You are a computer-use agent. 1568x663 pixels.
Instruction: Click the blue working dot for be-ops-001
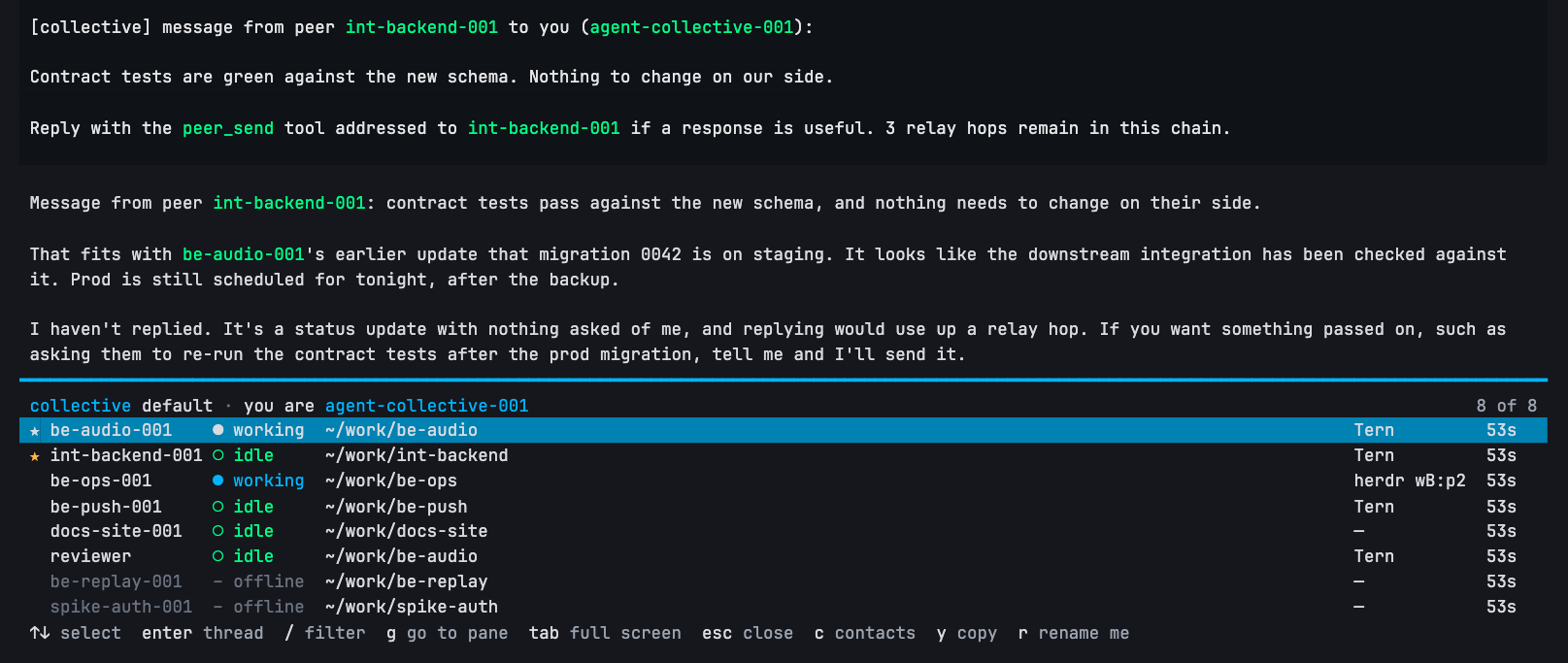pyautogui.click(x=217, y=481)
